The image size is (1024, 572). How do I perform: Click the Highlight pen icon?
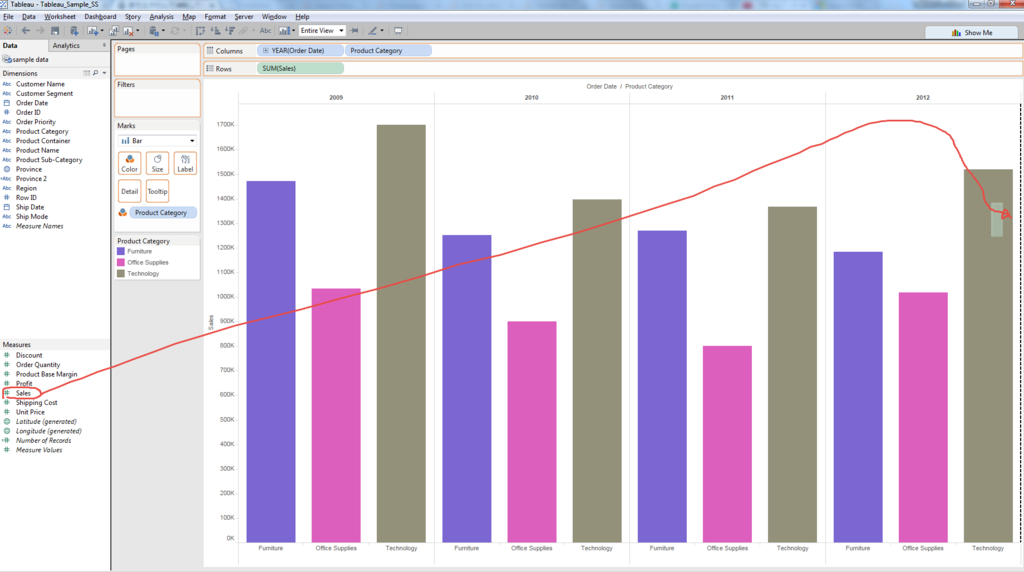[x=372, y=31]
